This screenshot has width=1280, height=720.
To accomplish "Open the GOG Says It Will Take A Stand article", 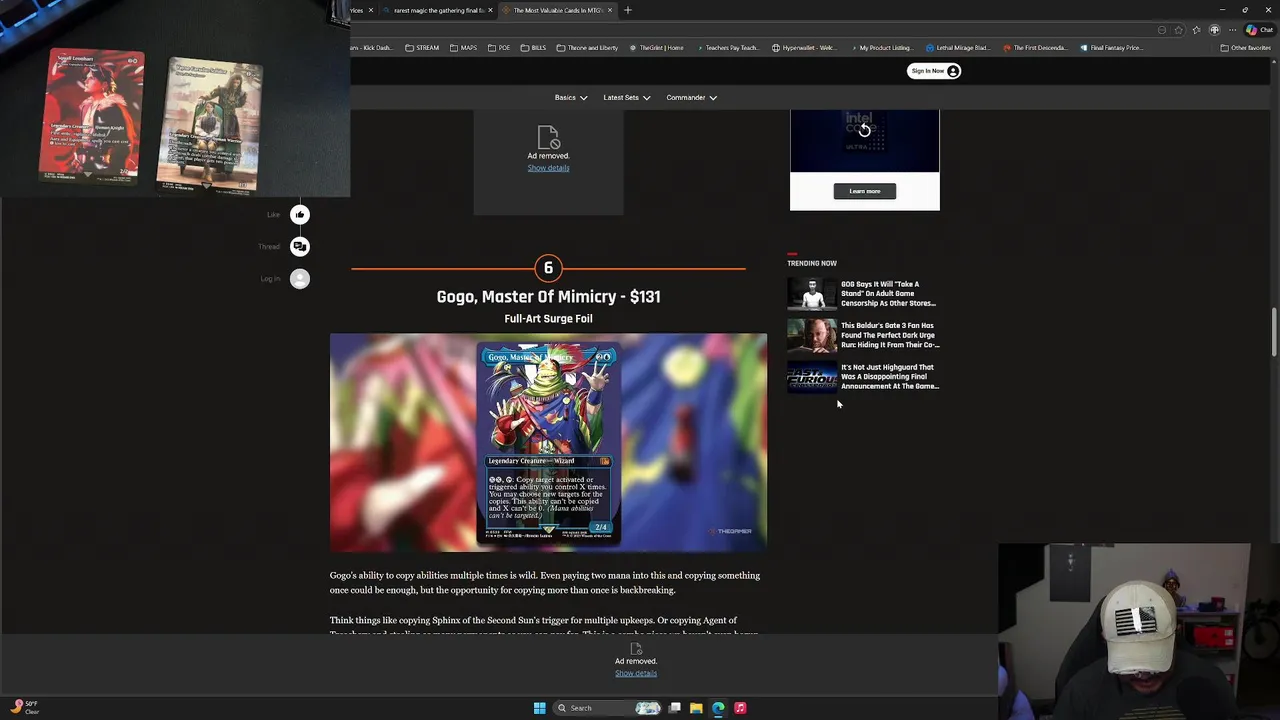I will pyautogui.click(x=888, y=294).
